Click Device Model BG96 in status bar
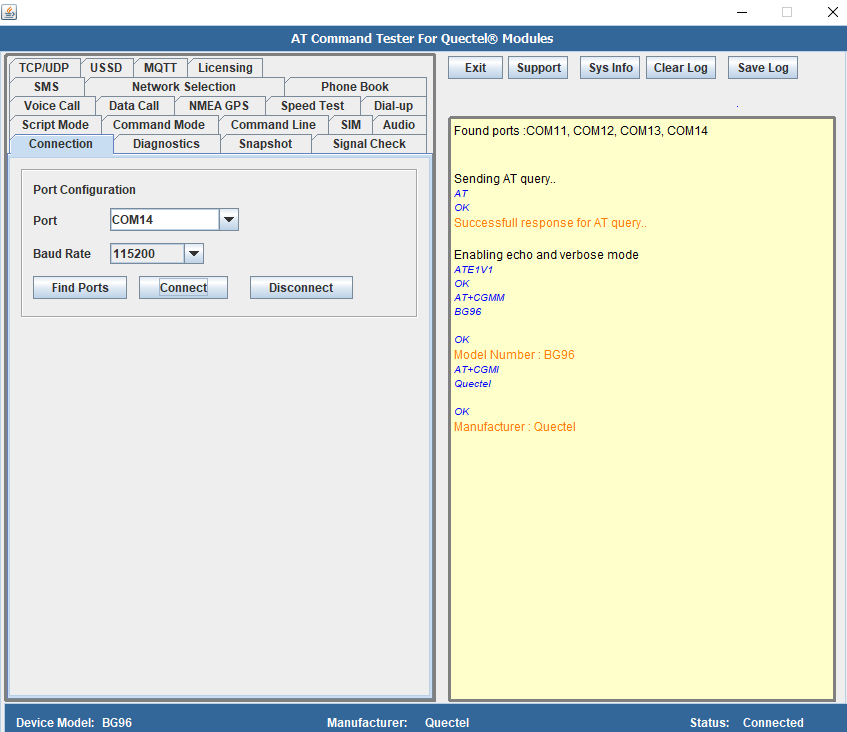The image size is (847, 732). 74,723
